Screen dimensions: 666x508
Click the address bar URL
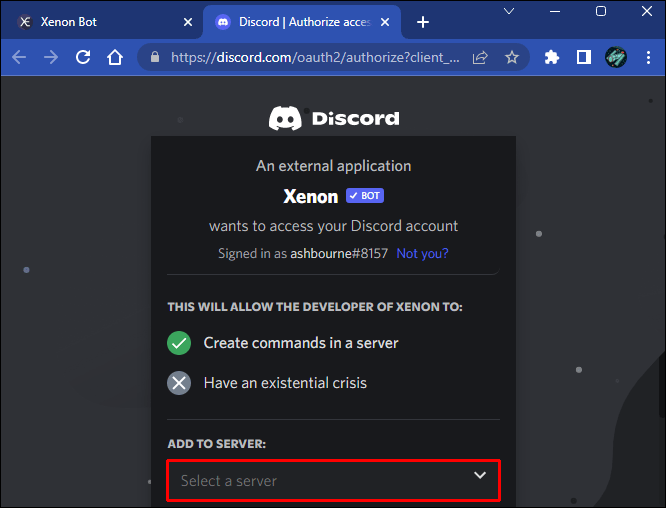click(315, 57)
